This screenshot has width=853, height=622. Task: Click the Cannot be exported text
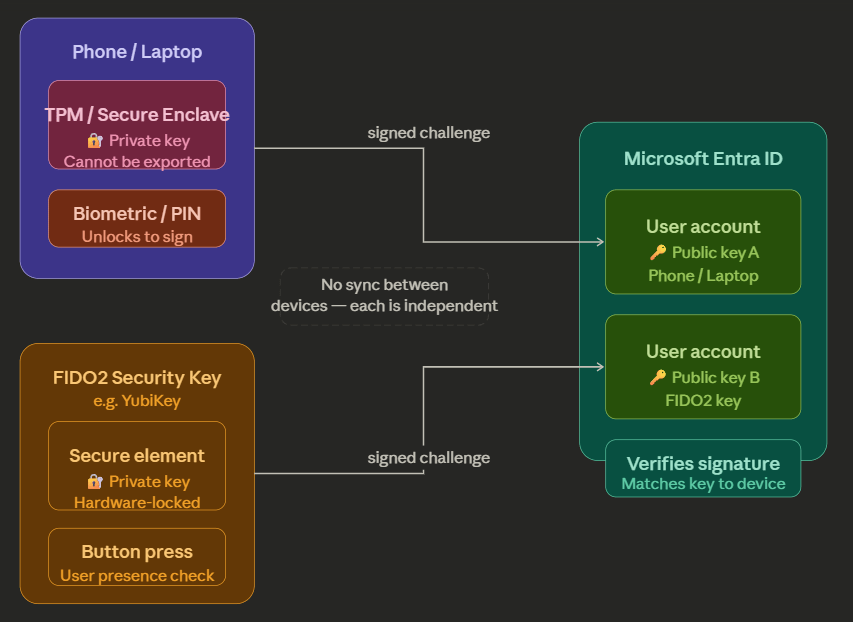tap(137, 162)
